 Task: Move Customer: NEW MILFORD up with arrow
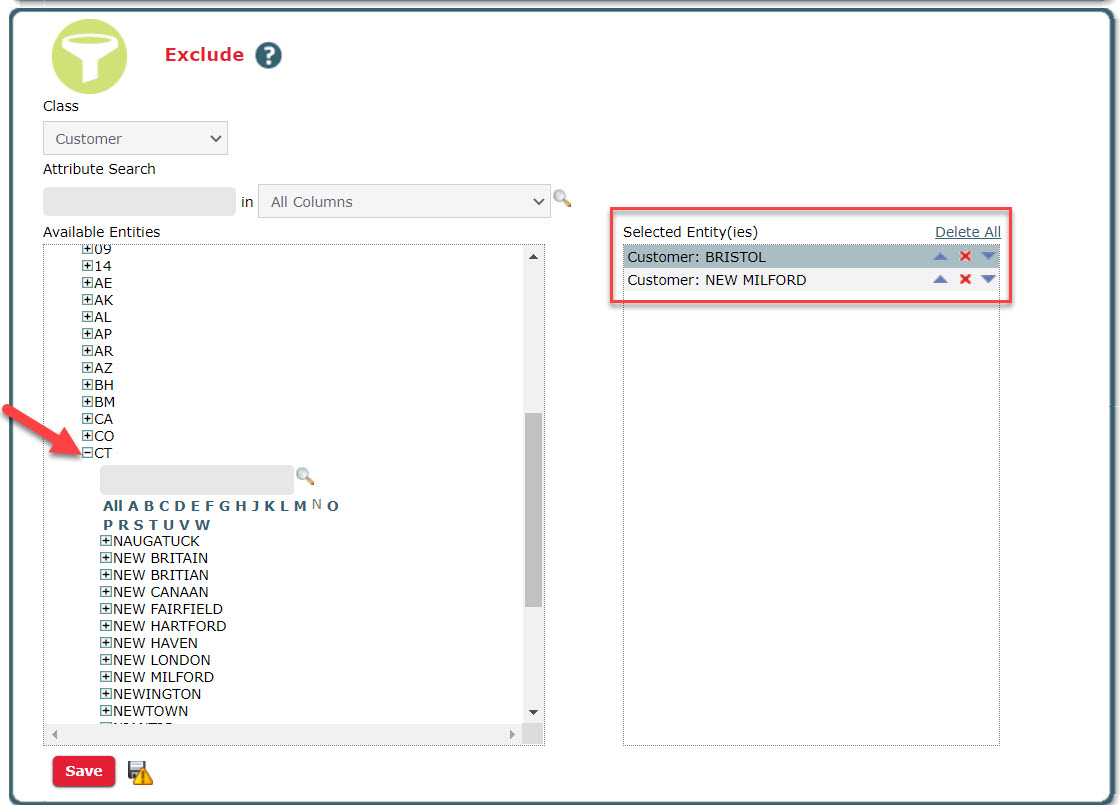[940, 280]
